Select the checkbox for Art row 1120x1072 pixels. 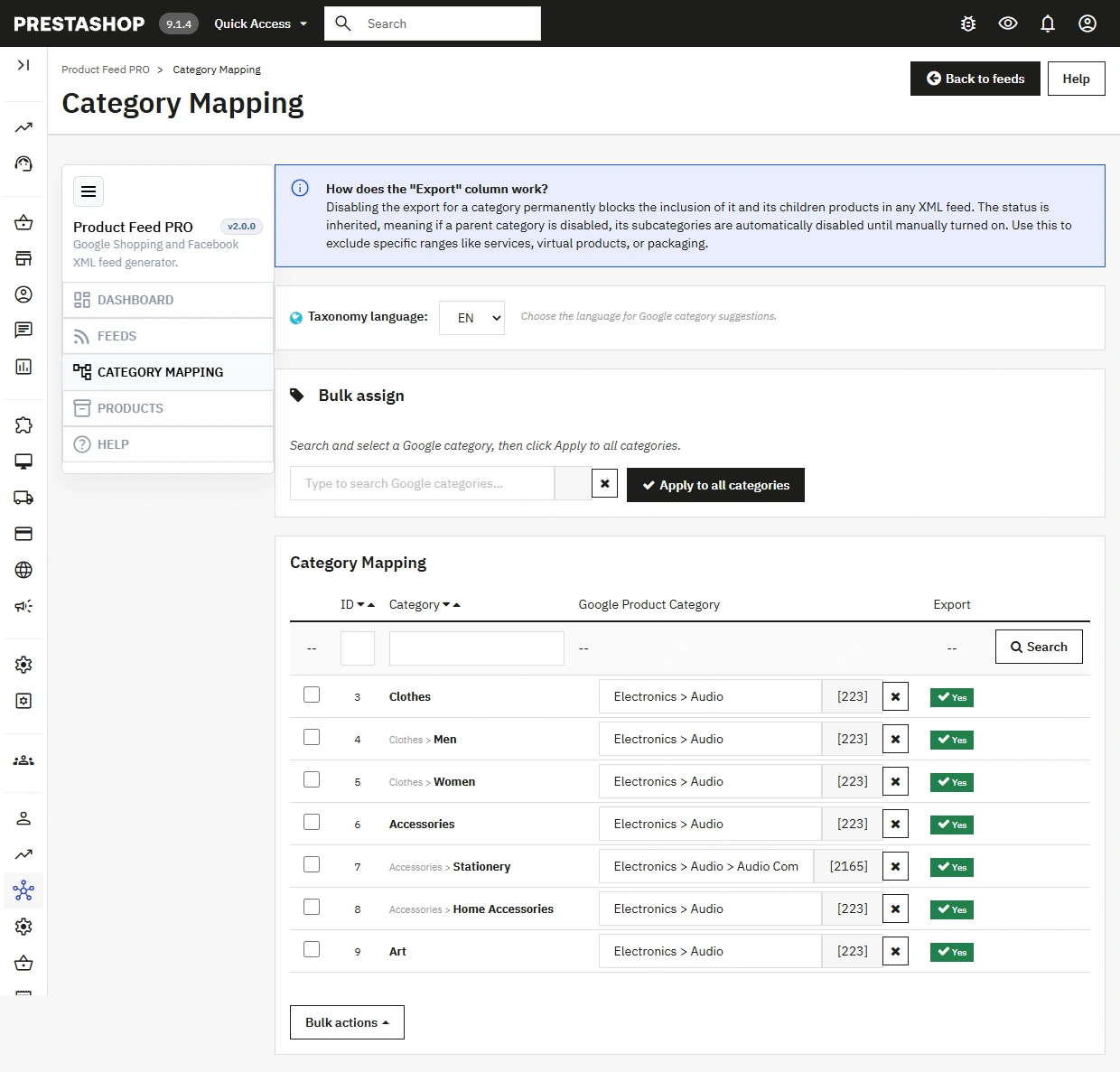(x=312, y=949)
